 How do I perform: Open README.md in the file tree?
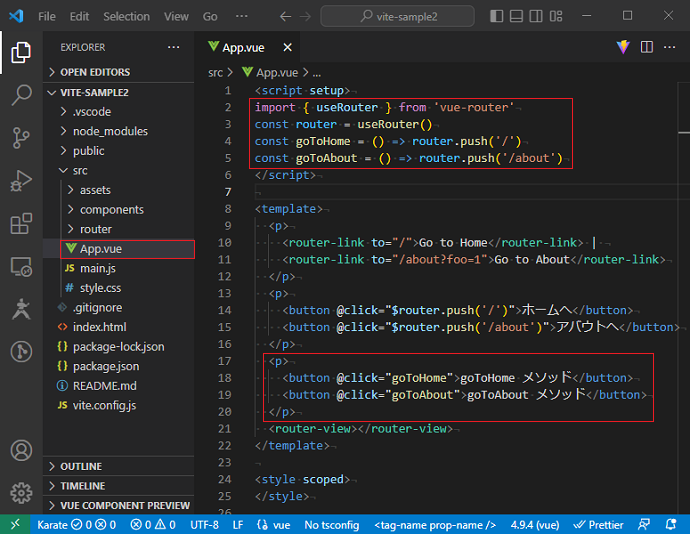click(119, 386)
